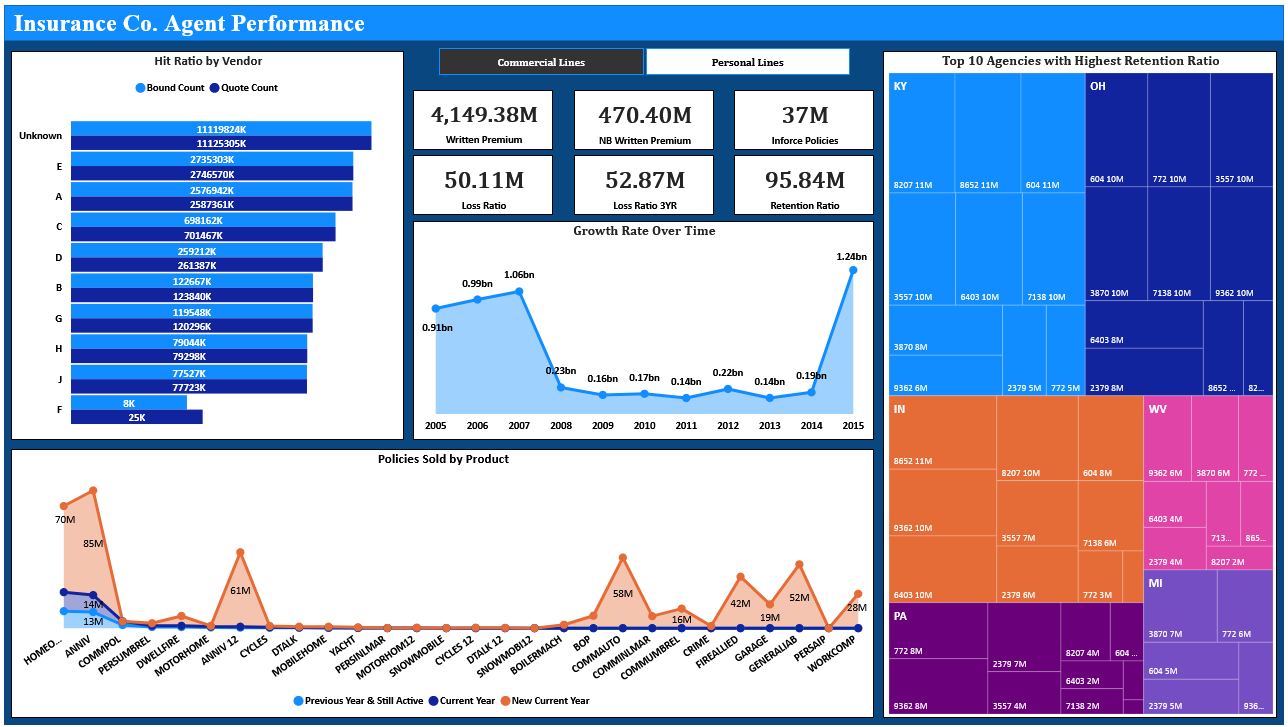Click the Top 10 Agencies chart title
The height and width of the screenshot is (727, 1288).
(x=1081, y=61)
